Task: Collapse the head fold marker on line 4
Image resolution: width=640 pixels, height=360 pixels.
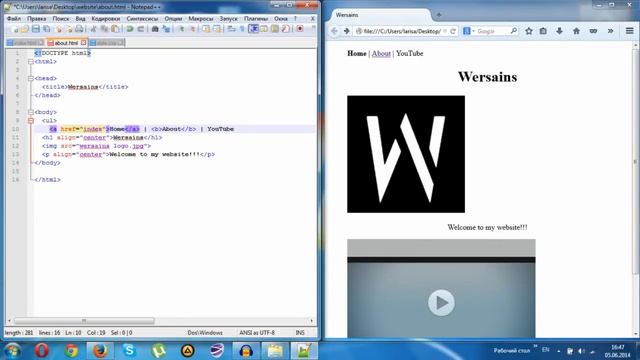Action: point(31,78)
